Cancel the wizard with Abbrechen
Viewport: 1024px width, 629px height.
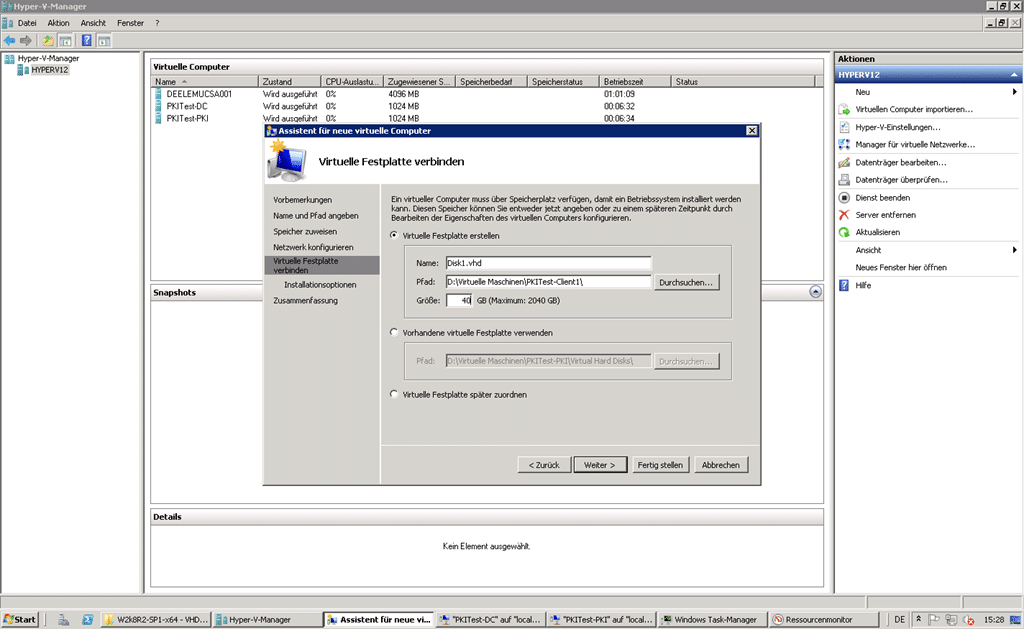pyautogui.click(x=720, y=465)
